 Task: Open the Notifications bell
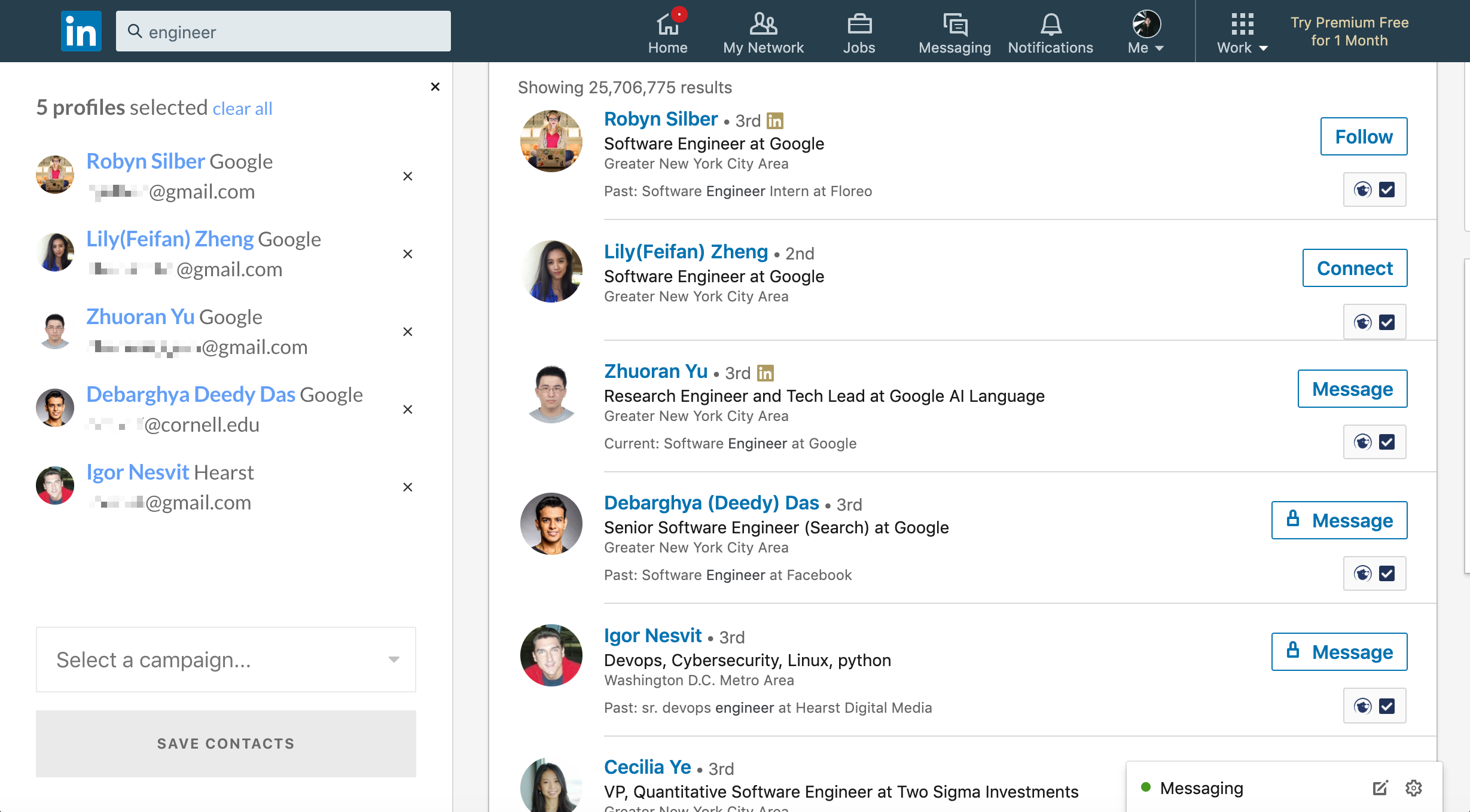pos(1050,25)
